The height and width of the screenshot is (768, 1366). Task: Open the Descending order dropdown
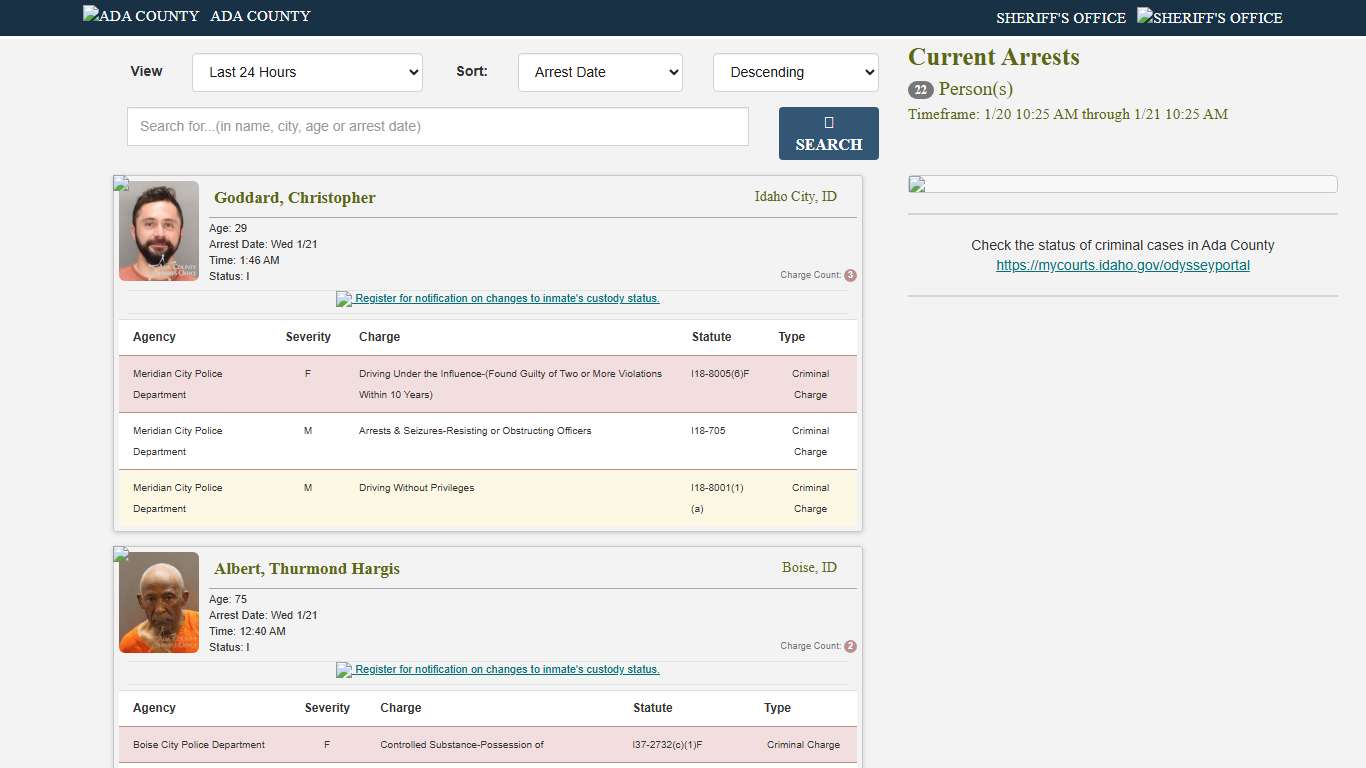coord(795,72)
